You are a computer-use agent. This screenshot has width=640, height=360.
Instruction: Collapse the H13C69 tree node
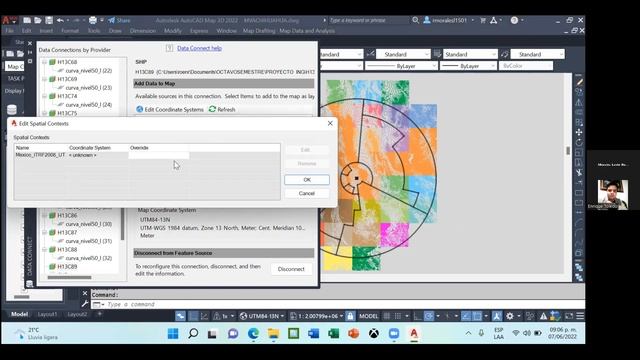point(44,79)
